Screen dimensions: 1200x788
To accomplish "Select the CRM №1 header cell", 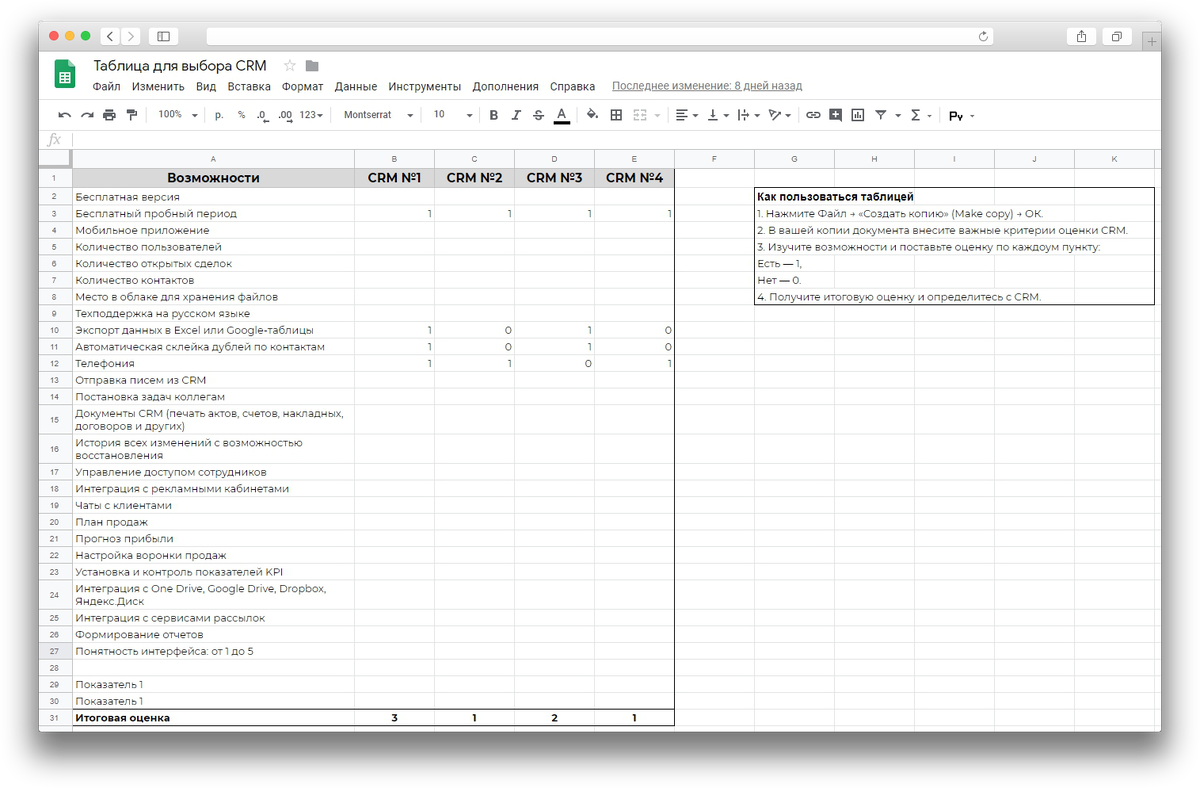I will (394, 178).
